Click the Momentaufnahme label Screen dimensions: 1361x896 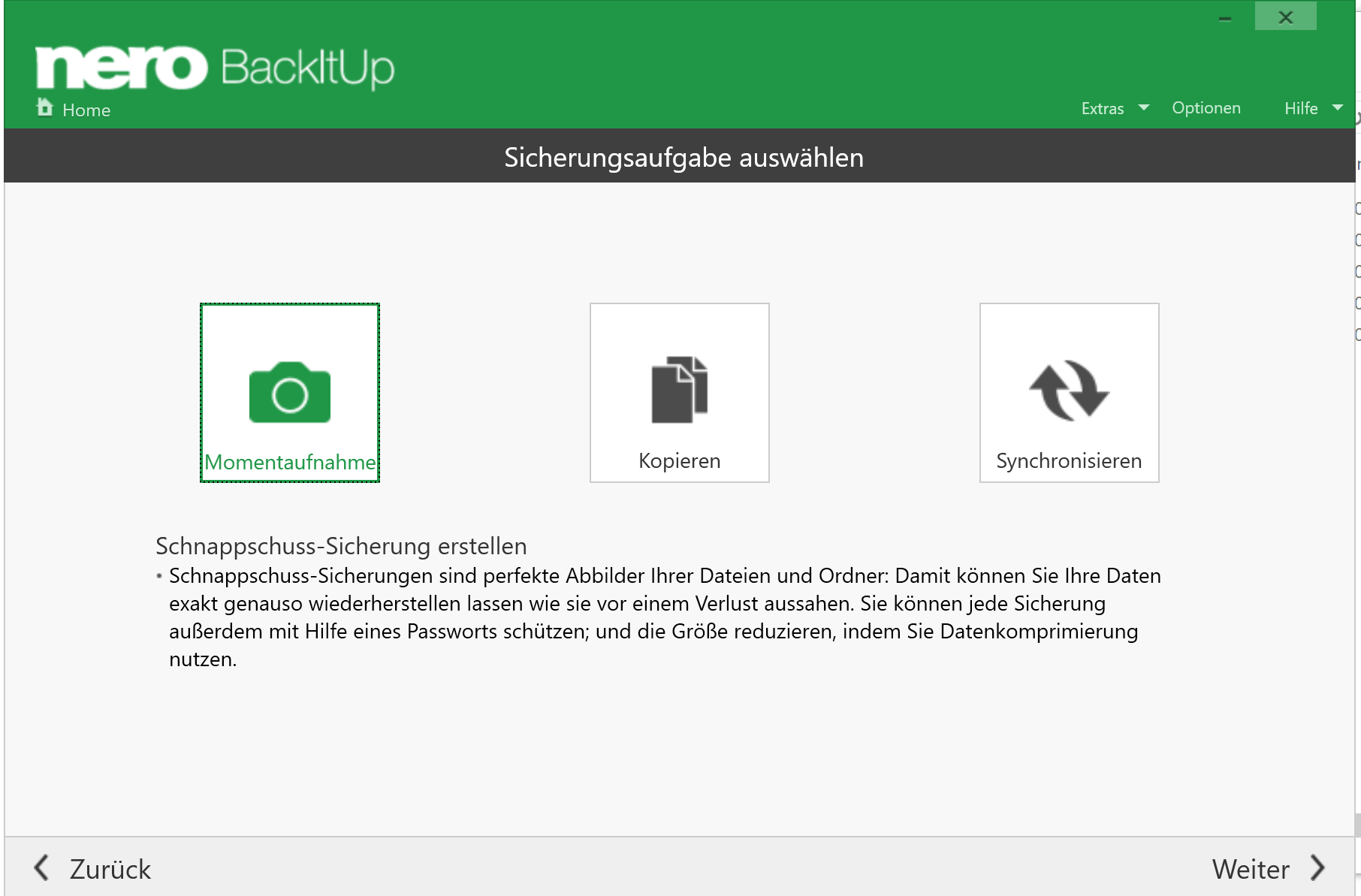(x=290, y=462)
